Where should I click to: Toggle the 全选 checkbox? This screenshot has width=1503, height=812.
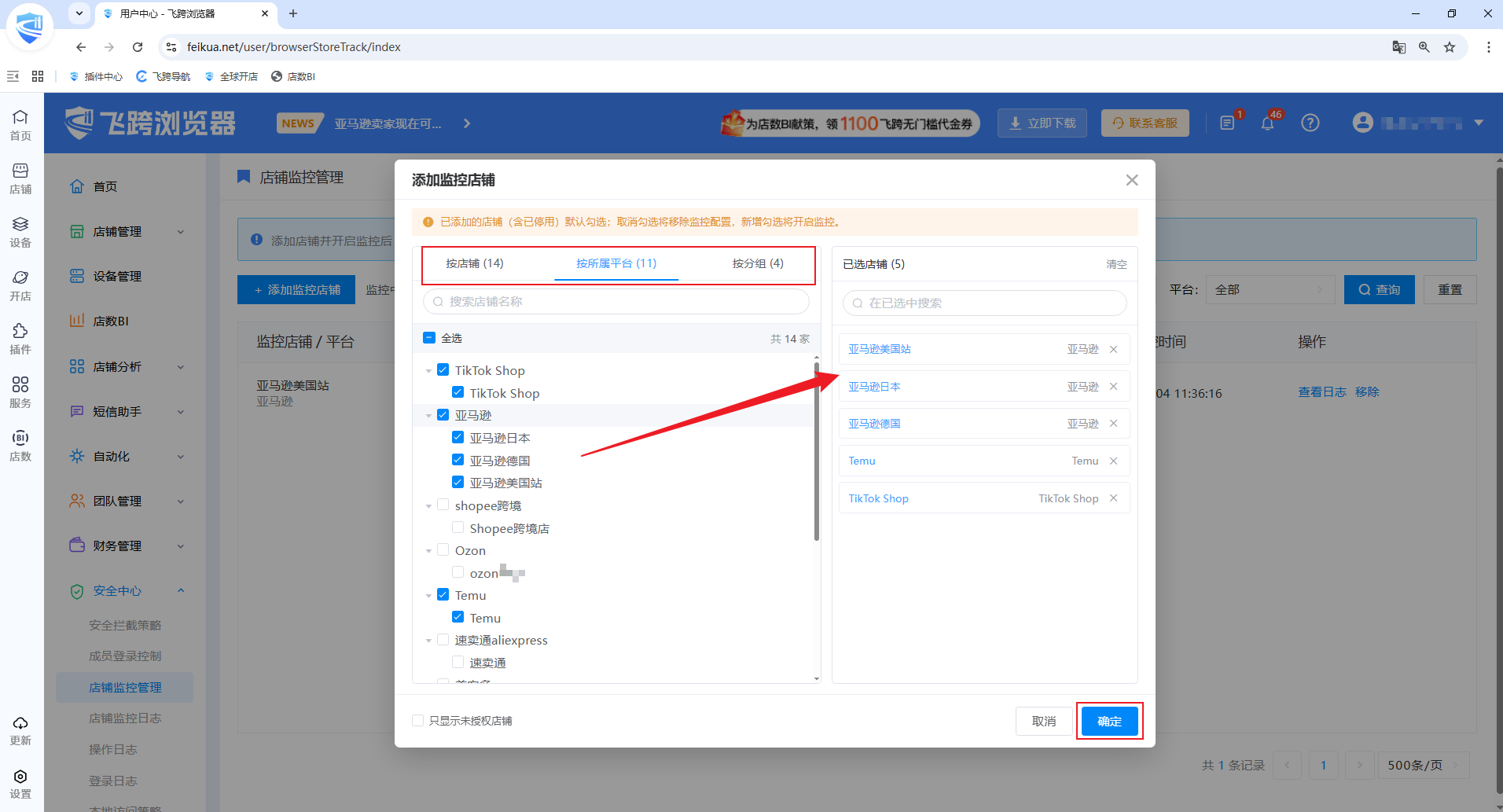429,338
